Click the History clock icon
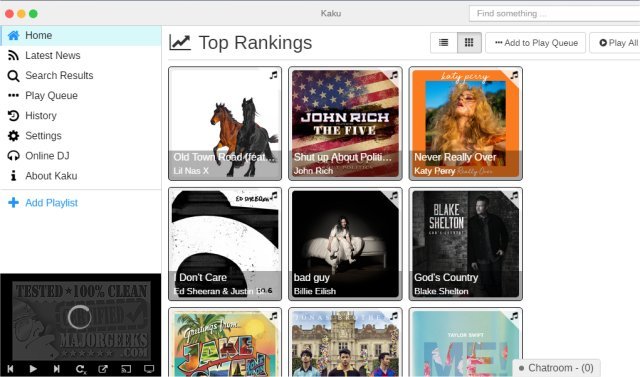The height and width of the screenshot is (377, 640). pyautogui.click(x=13, y=116)
